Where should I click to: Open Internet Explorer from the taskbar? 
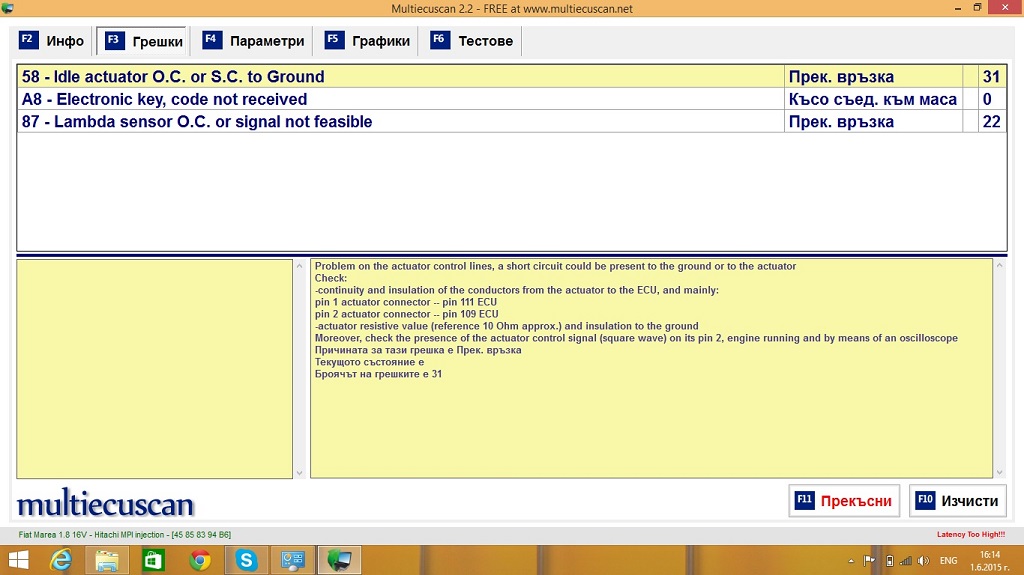[61, 560]
